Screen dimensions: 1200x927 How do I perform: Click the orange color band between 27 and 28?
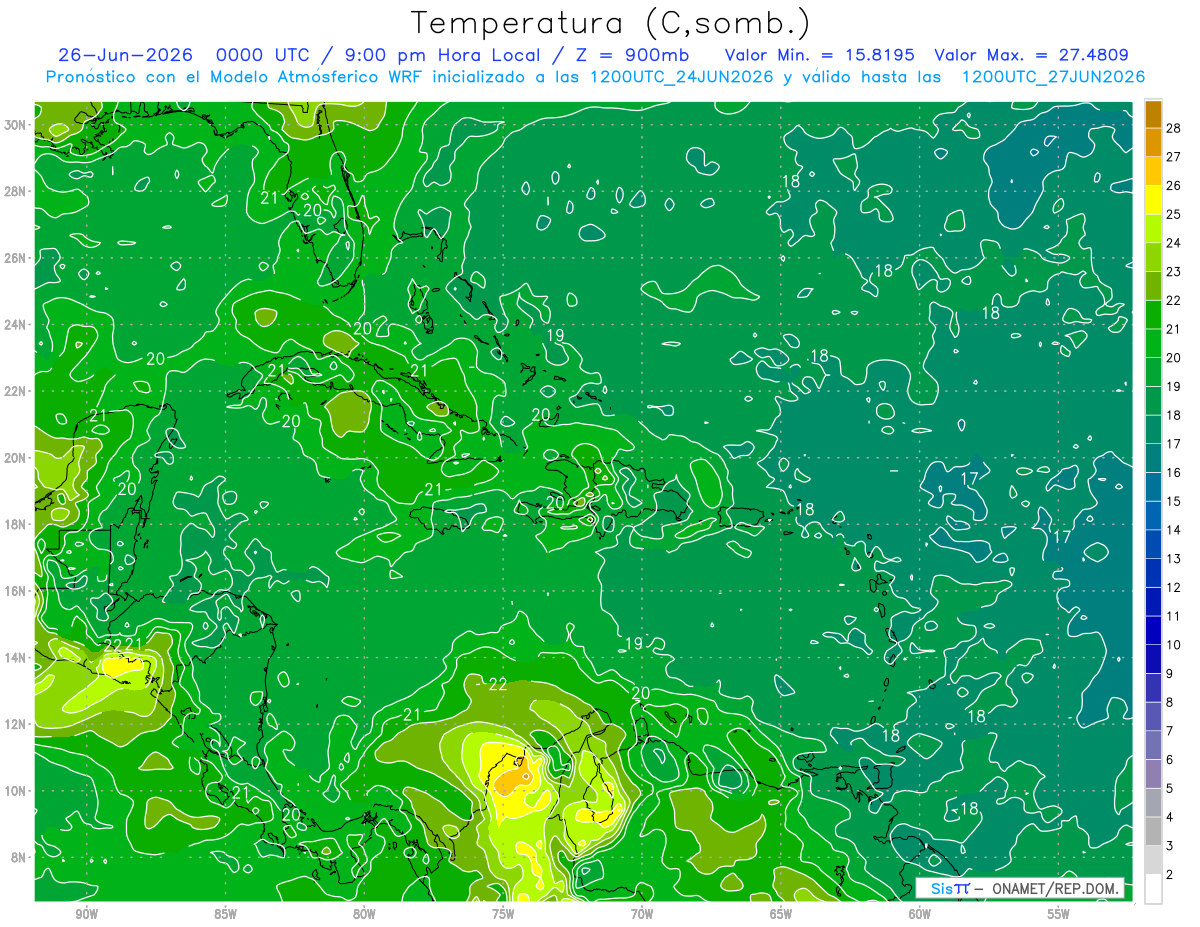tap(1153, 143)
